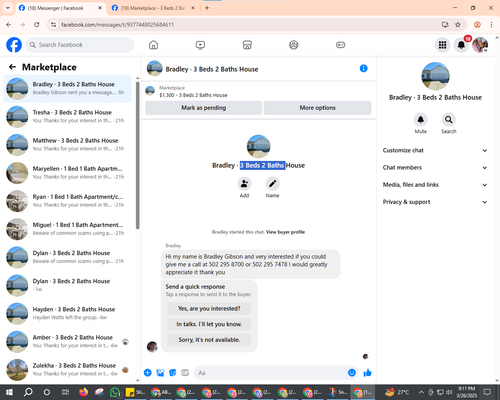Open Windows Task View button

pyautogui.click(x=65, y=392)
